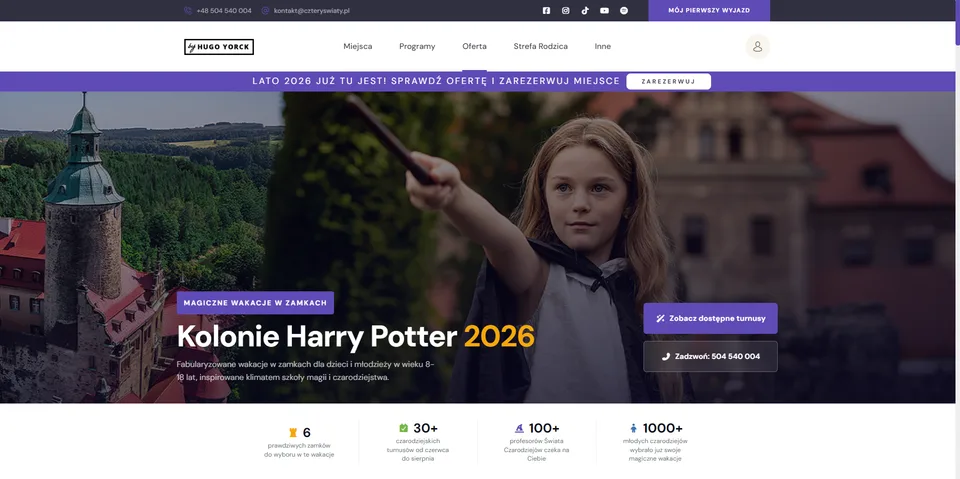Open the Programy menu
Viewport: 960px width, 479px height.
click(x=417, y=47)
